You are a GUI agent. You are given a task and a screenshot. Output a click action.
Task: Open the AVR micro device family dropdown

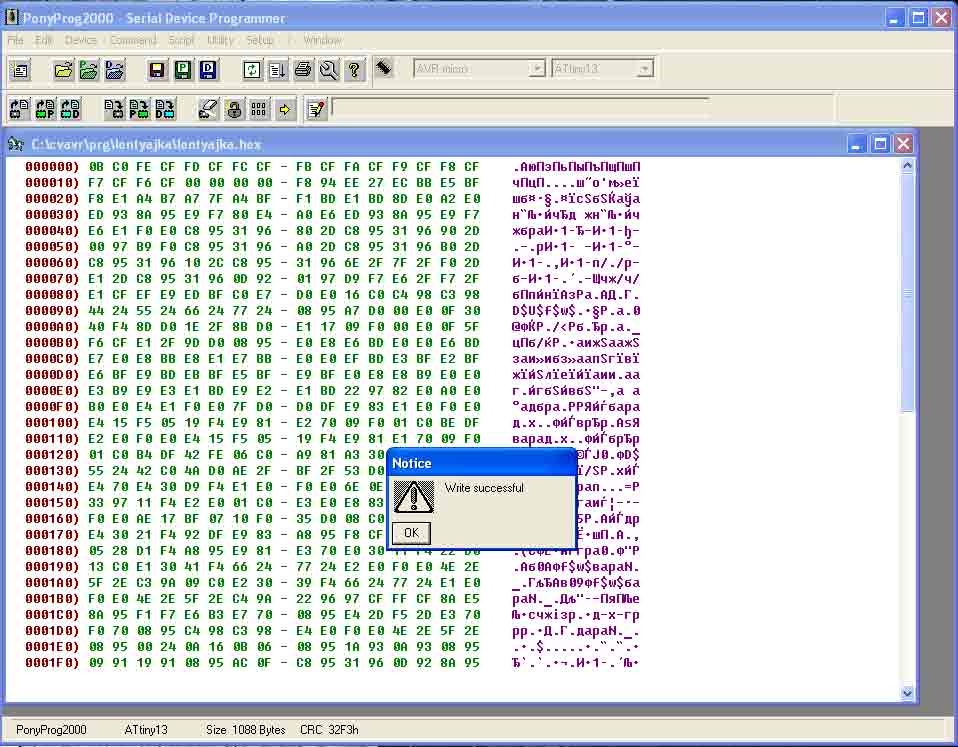point(536,69)
